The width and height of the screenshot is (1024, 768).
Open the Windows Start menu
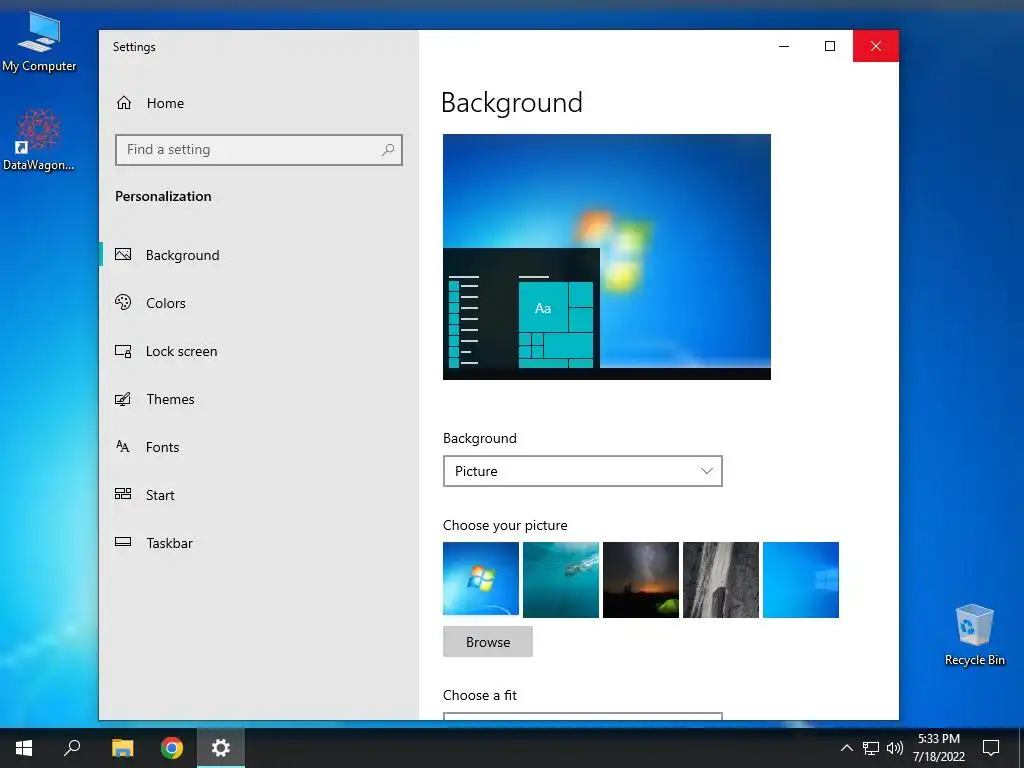coord(24,748)
